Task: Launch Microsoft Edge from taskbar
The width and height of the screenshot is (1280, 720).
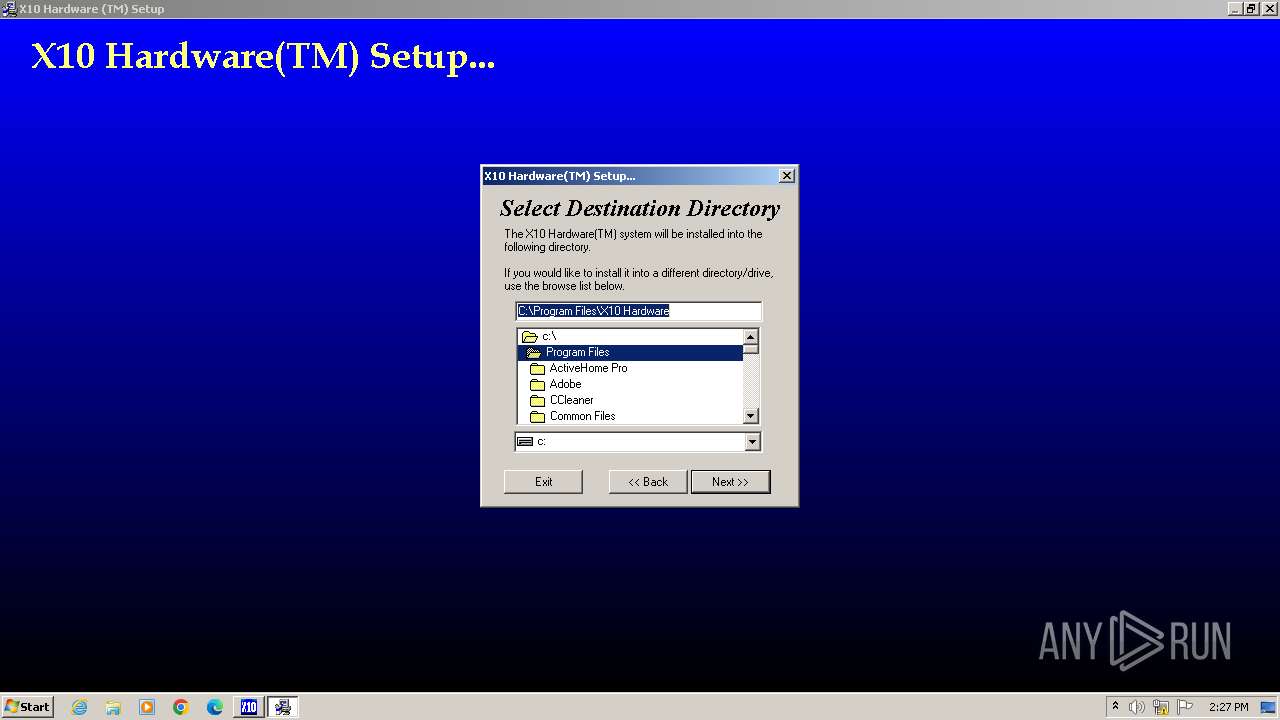Action: pyautogui.click(x=215, y=707)
